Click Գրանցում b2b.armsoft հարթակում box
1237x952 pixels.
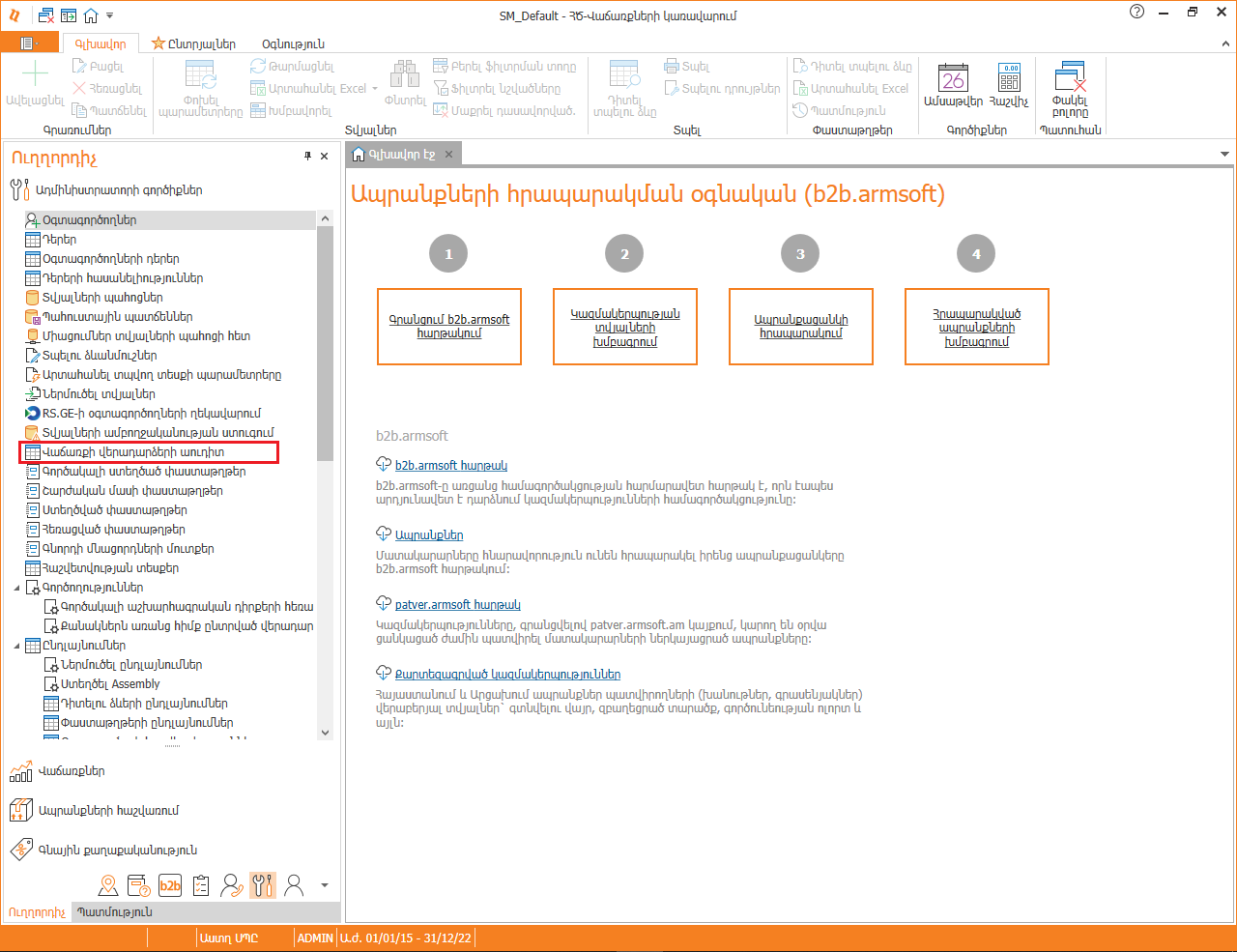[x=449, y=327]
